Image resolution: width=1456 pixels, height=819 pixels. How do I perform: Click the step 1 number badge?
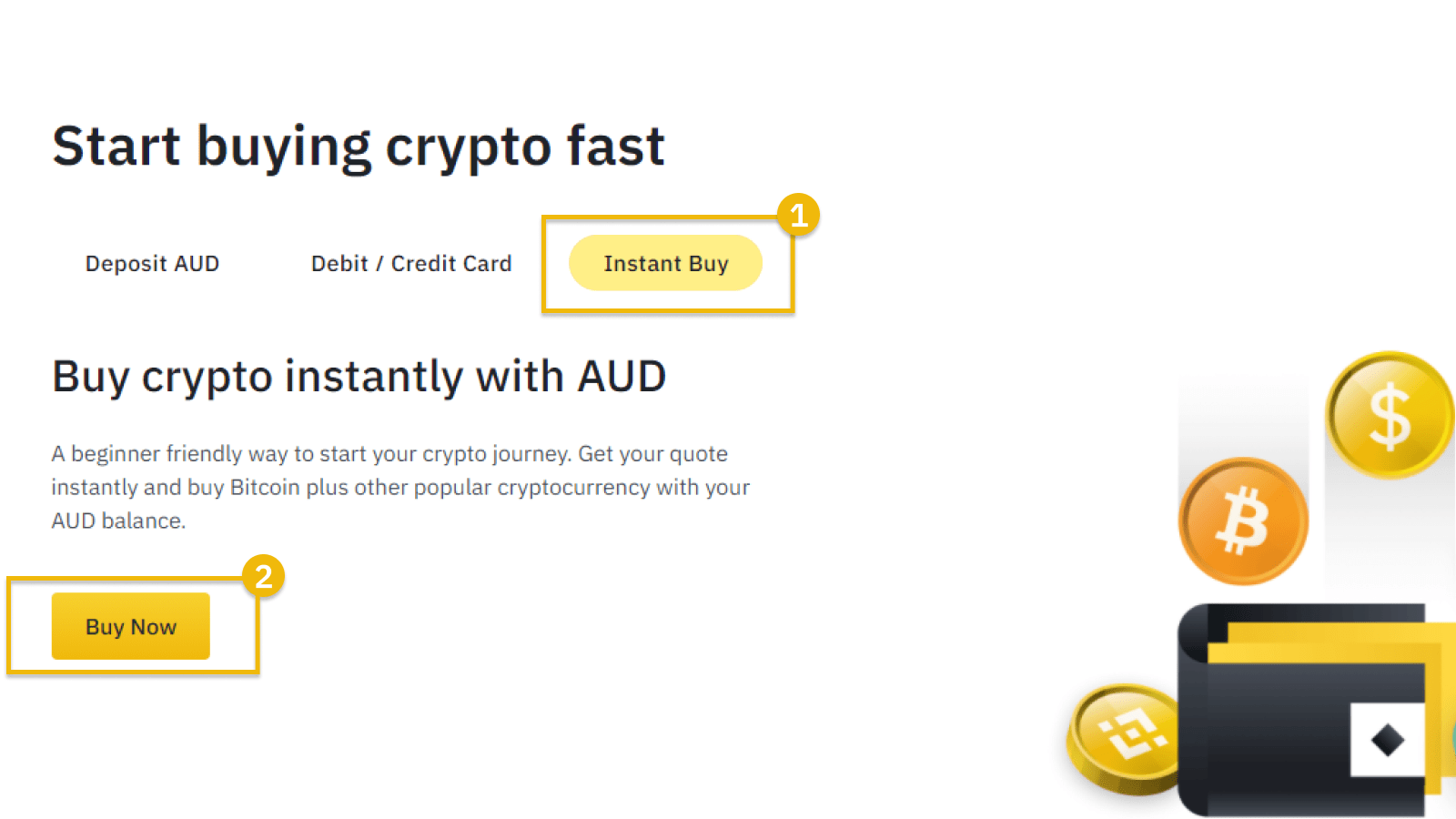[799, 215]
